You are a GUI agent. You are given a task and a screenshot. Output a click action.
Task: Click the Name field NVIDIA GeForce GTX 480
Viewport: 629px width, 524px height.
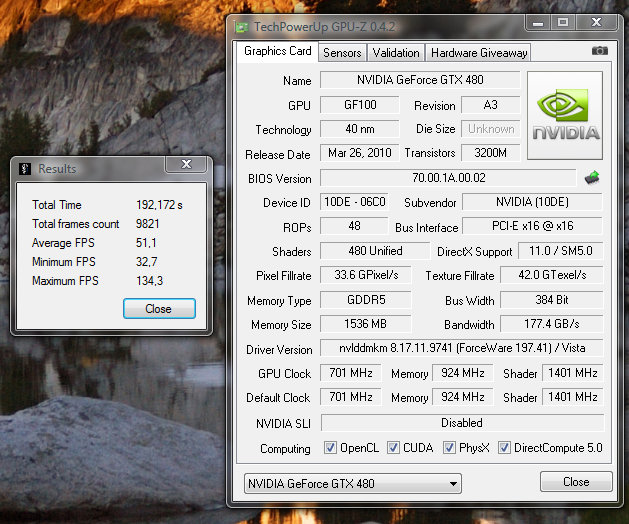coord(420,80)
